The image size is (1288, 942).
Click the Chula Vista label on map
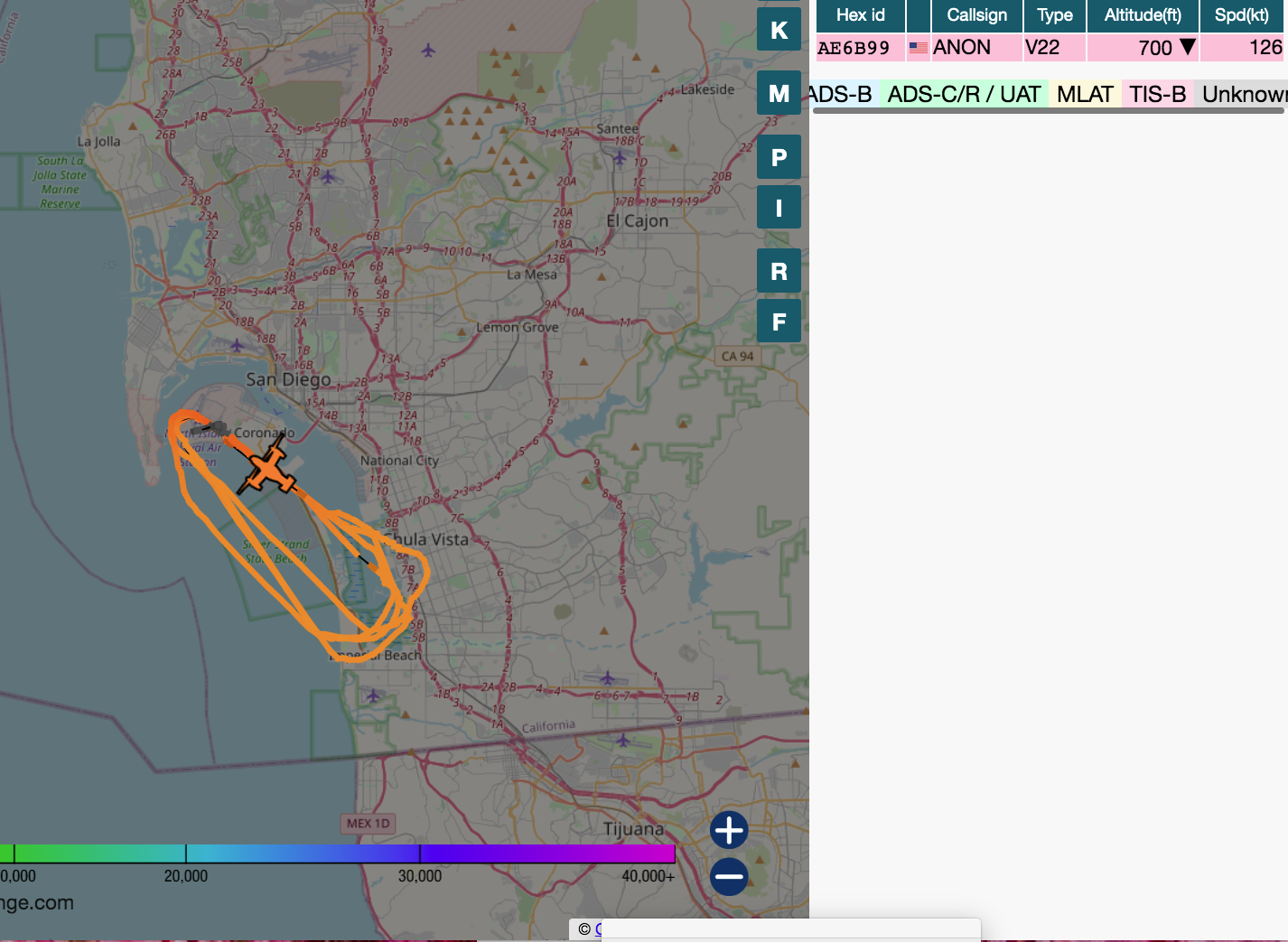tap(427, 539)
